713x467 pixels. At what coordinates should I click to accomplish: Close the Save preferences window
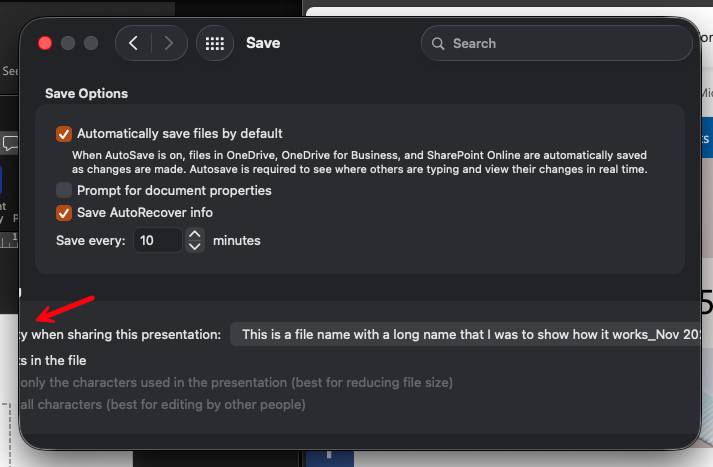(x=45, y=43)
